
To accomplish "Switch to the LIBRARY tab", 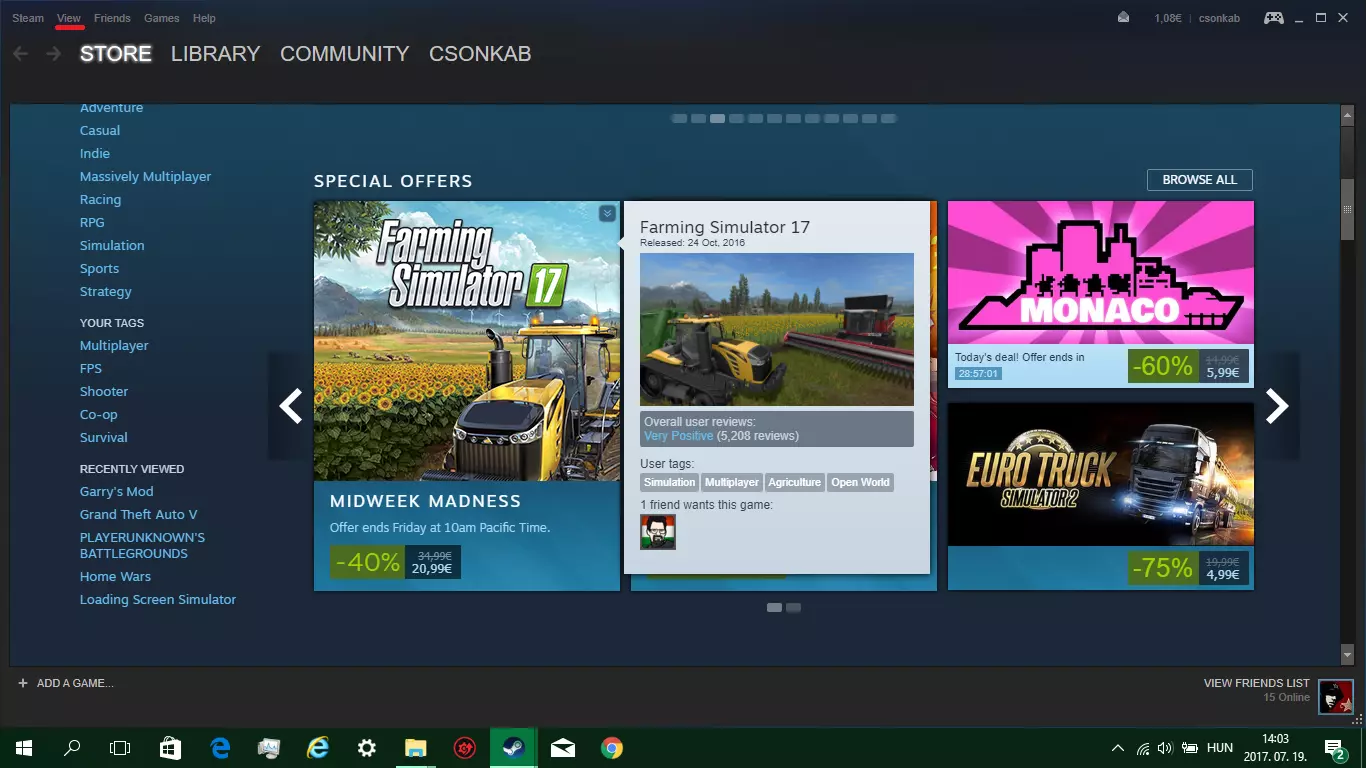I will [215, 54].
